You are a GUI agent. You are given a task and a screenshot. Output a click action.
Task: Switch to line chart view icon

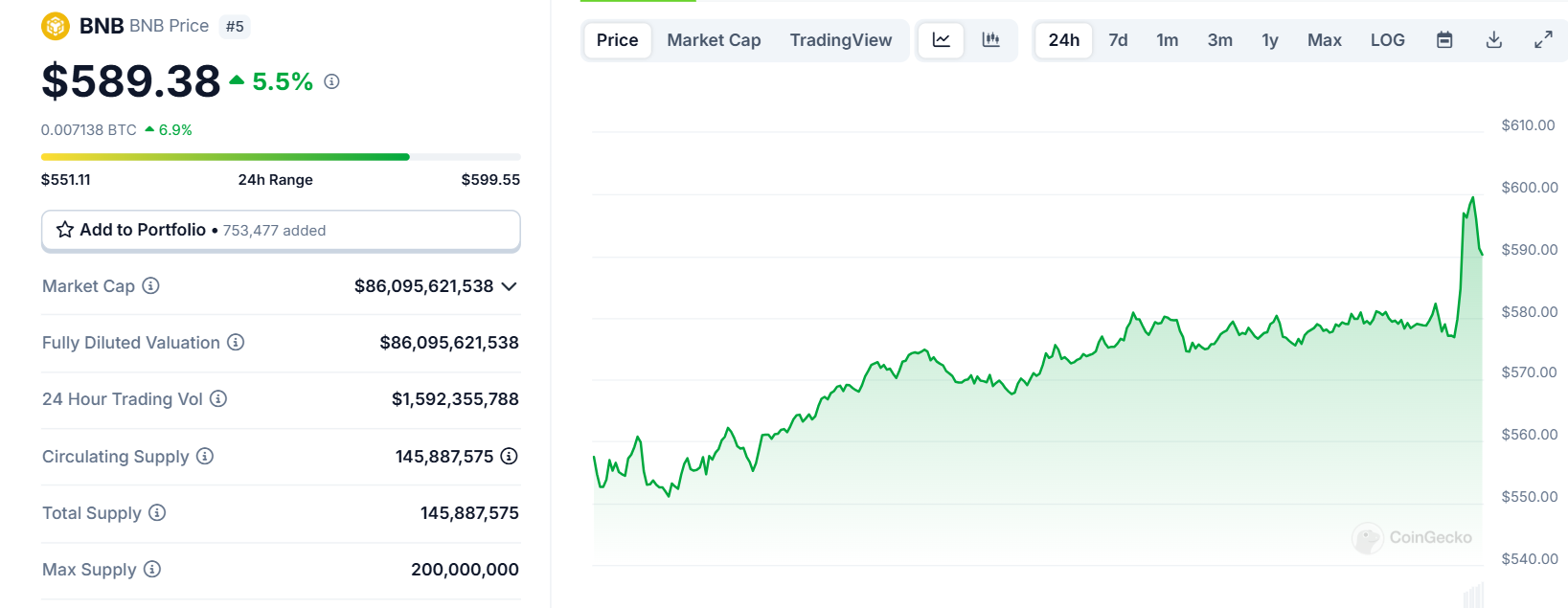[942, 40]
